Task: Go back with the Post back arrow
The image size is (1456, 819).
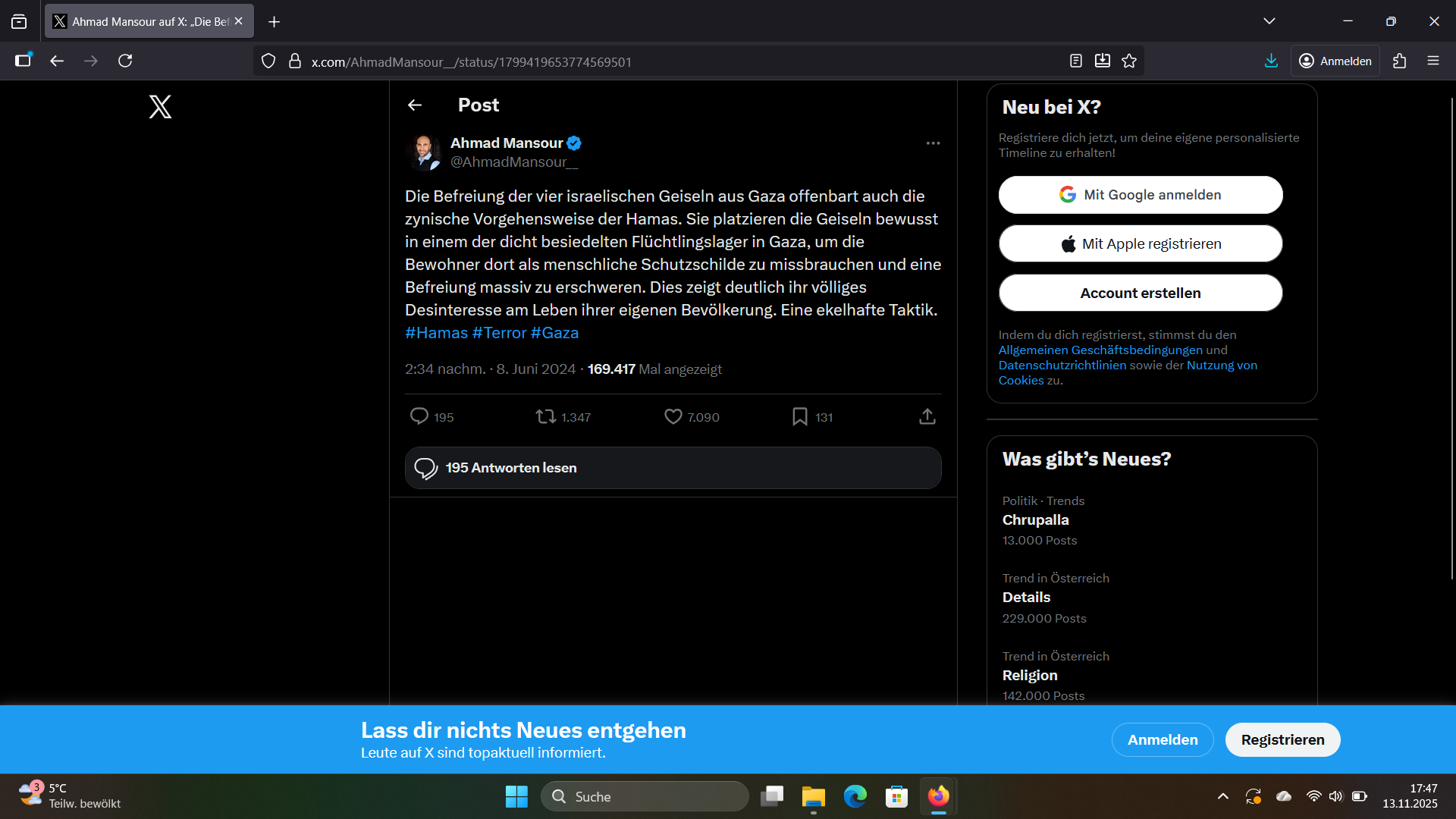Action: 415,105
